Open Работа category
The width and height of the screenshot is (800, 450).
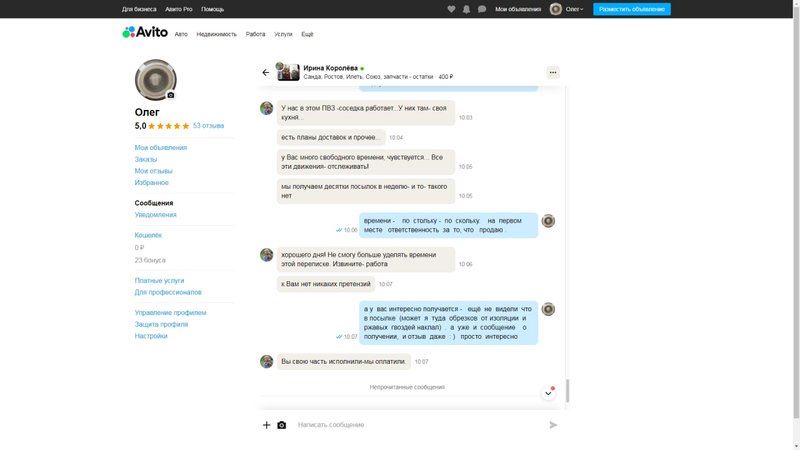point(256,34)
